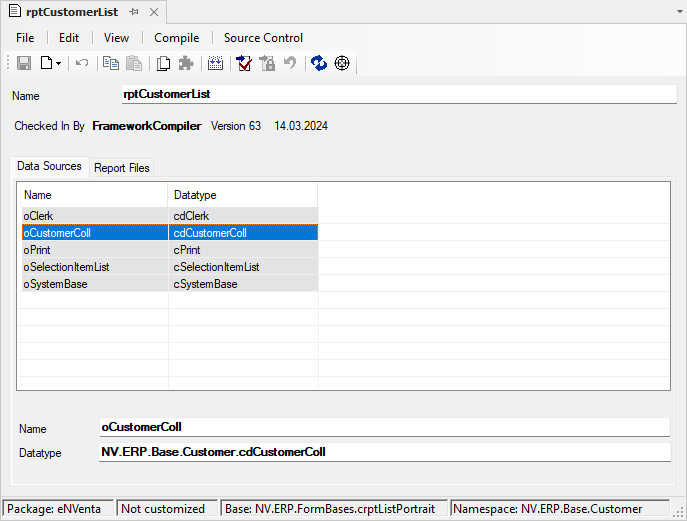Click the blue refresh arrows icon
The image size is (687, 521).
tap(319, 63)
